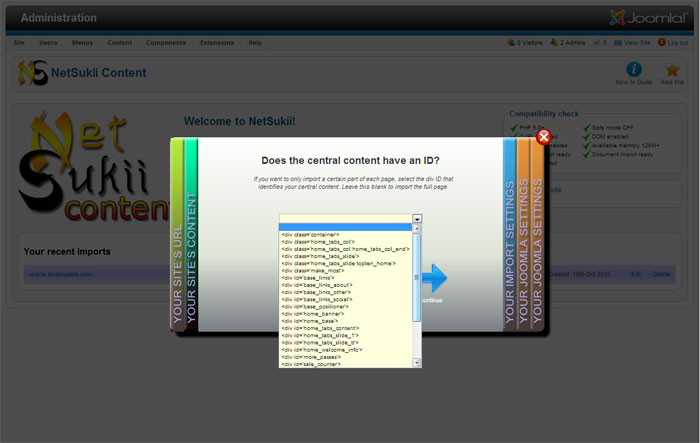
Task: Click the Rate this label
Action: point(672,82)
